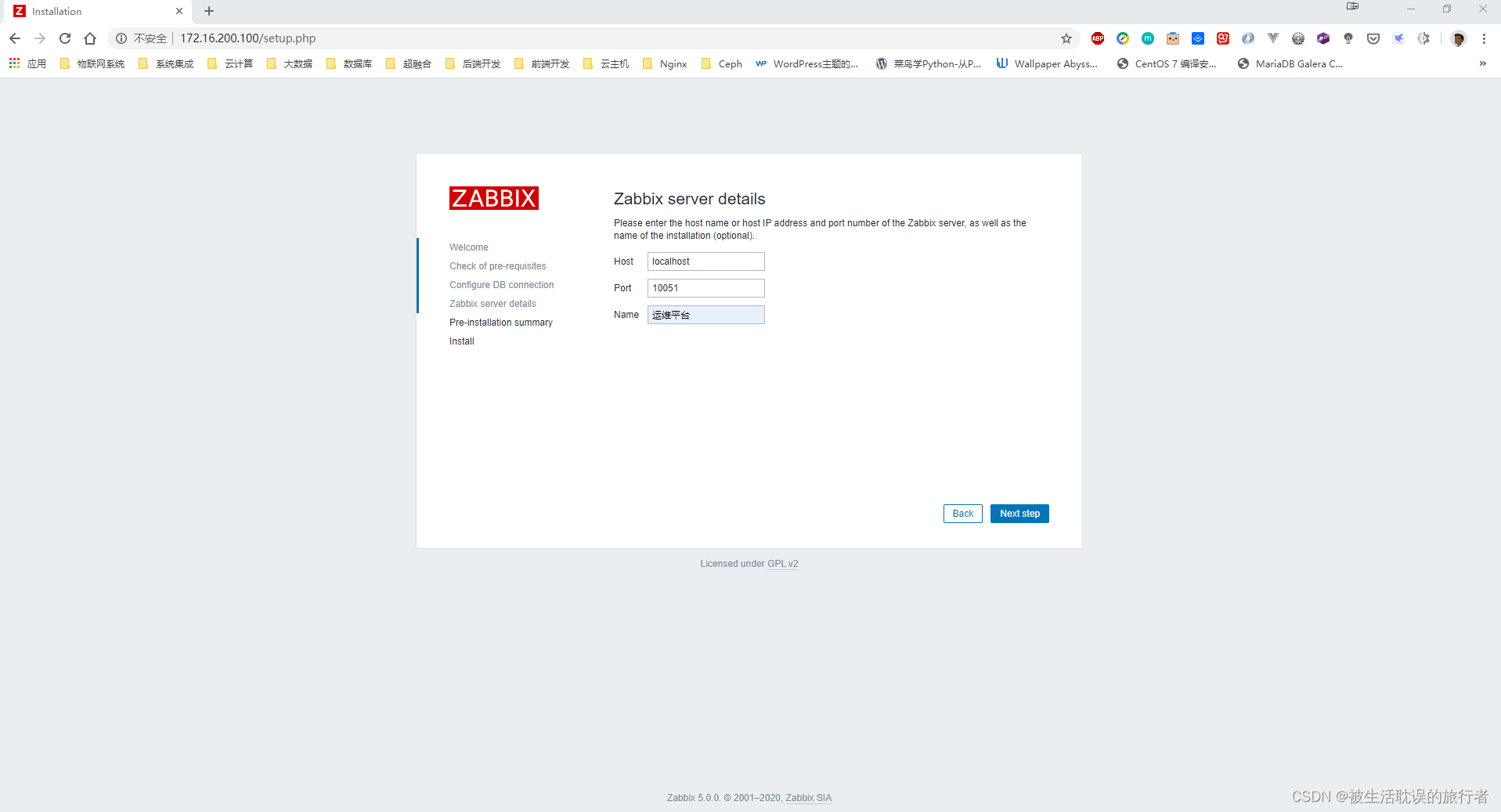
Task: Open the CentOS 7 bookmark
Action: pyautogui.click(x=1167, y=63)
